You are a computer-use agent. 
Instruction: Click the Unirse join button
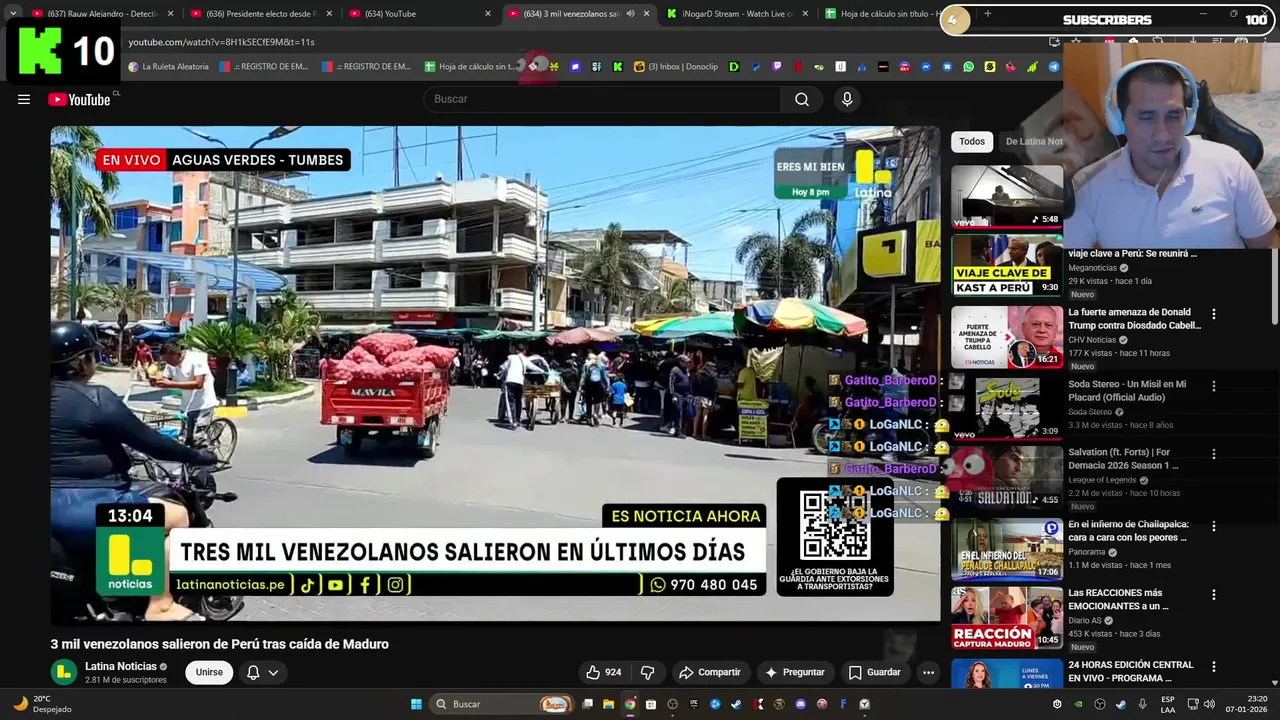point(209,672)
